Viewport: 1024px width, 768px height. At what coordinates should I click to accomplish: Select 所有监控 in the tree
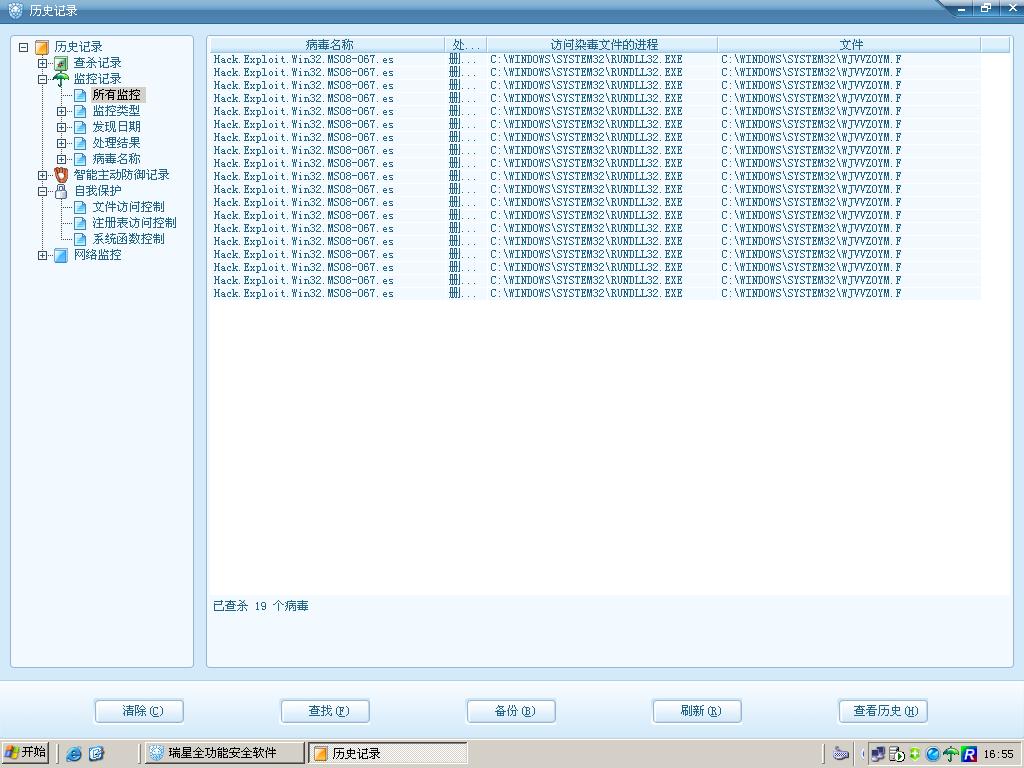click(116, 95)
